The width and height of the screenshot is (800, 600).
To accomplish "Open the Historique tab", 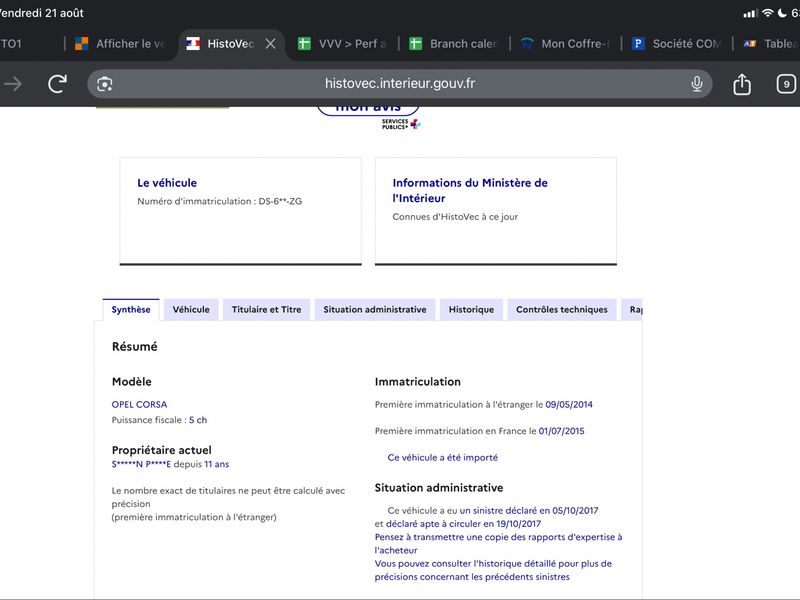I will point(471,310).
